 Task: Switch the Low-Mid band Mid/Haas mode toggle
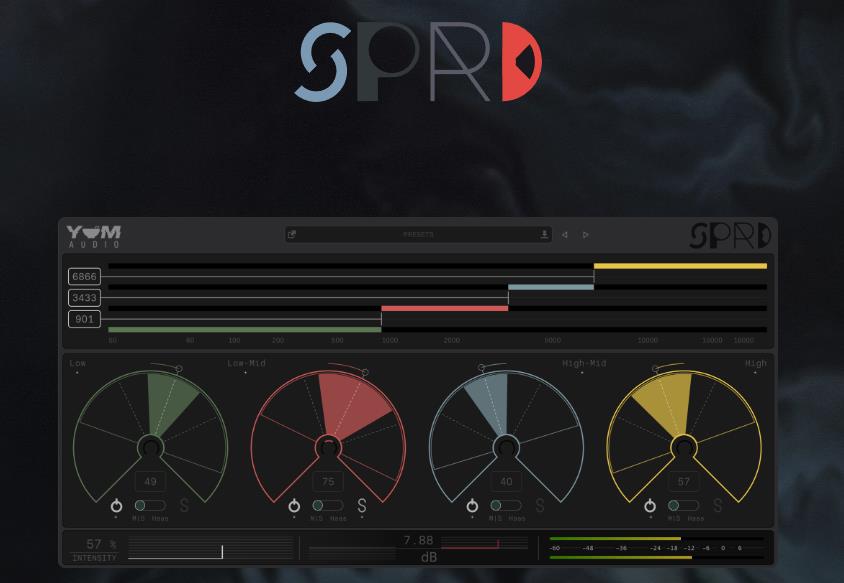click(327, 505)
